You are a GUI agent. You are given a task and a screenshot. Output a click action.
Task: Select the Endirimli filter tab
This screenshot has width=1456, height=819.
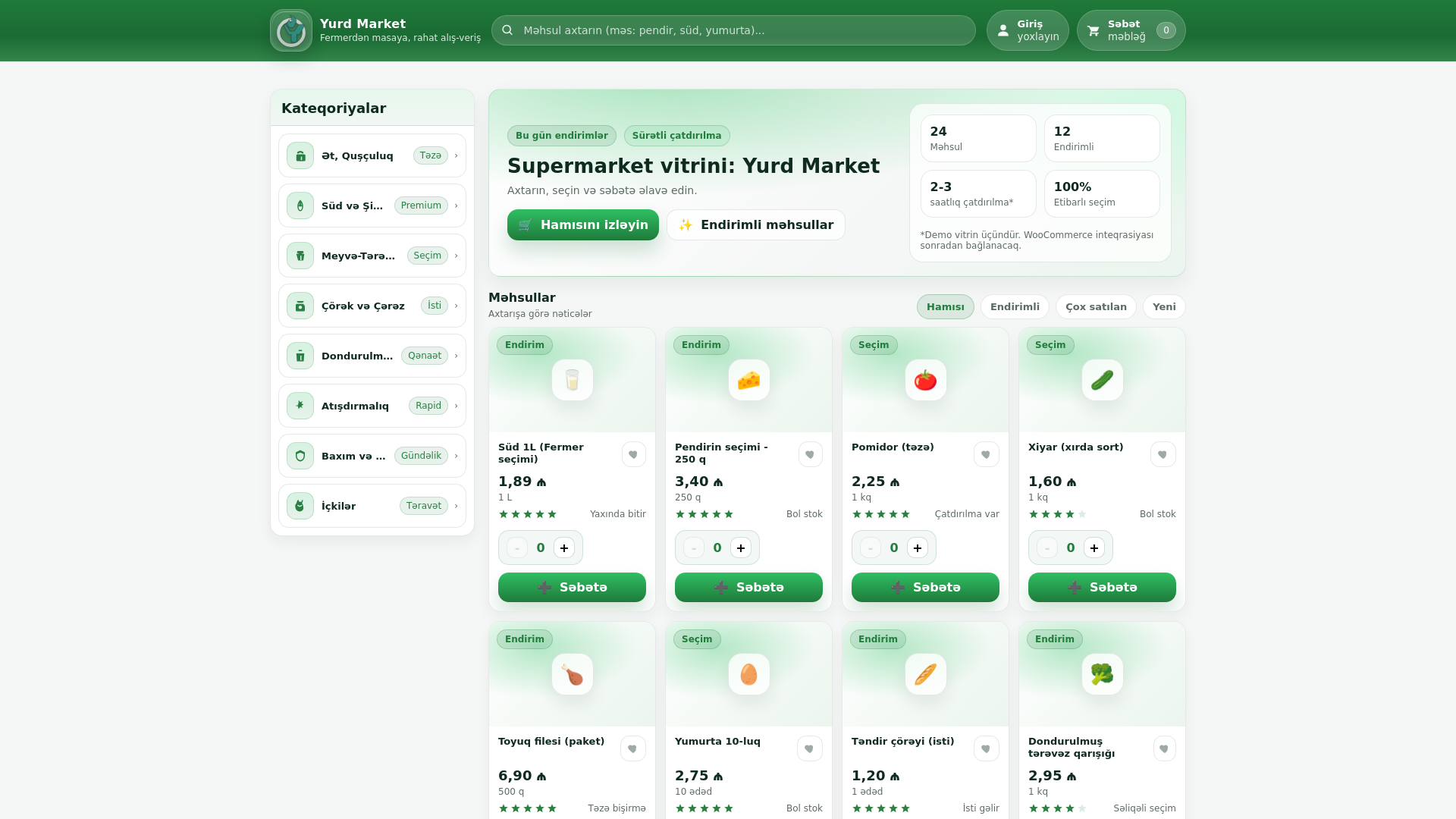1015,306
